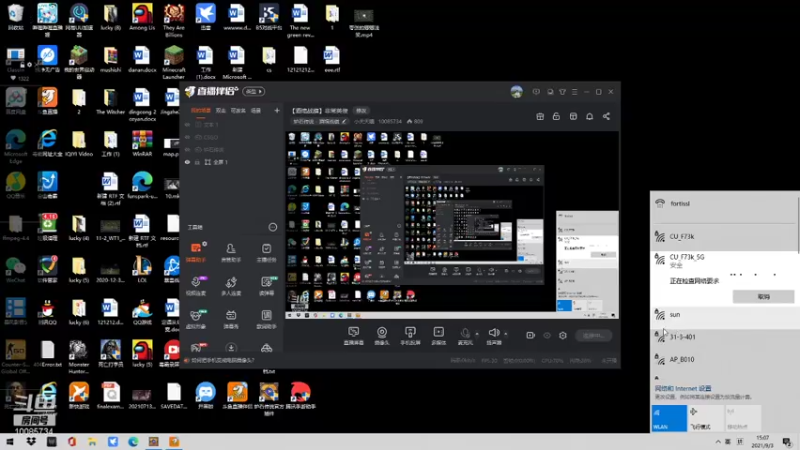
Task: Click the share icon above the preview
Action: click(x=606, y=116)
